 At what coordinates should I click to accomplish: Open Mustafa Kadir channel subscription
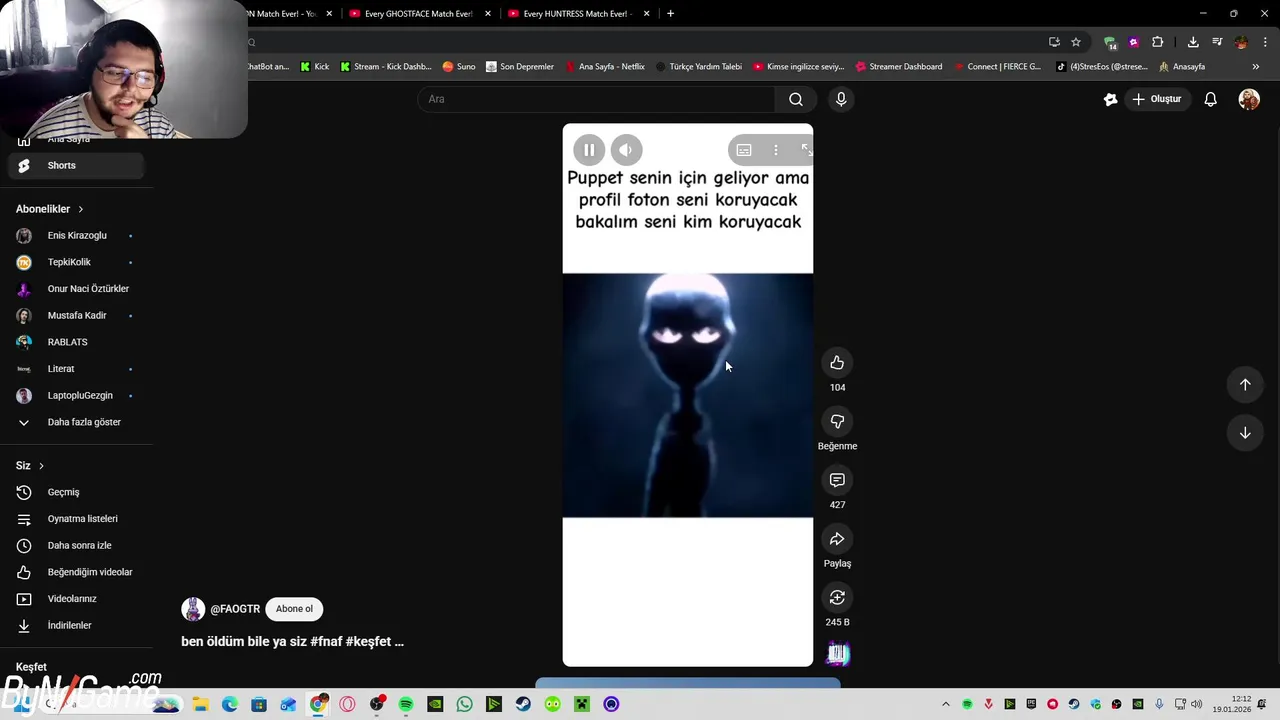(76, 316)
